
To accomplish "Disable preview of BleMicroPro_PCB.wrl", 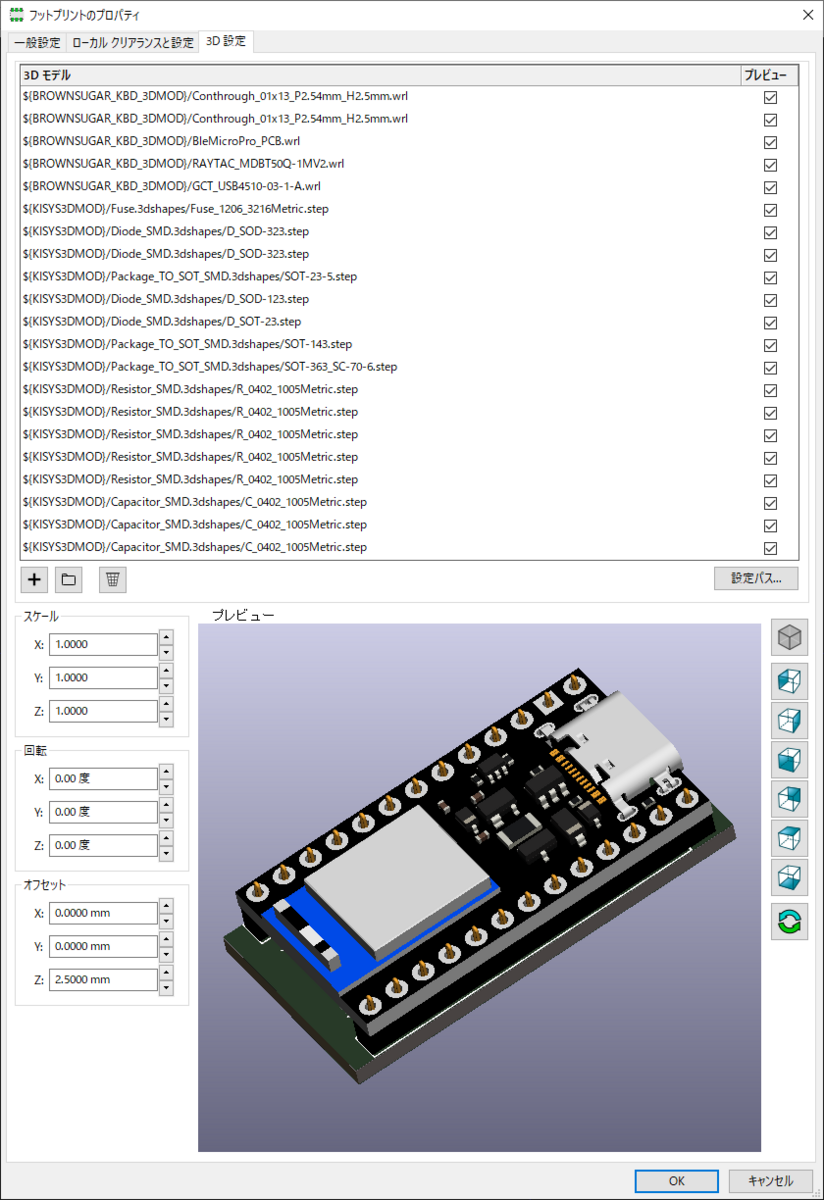I will [x=770, y=142].
